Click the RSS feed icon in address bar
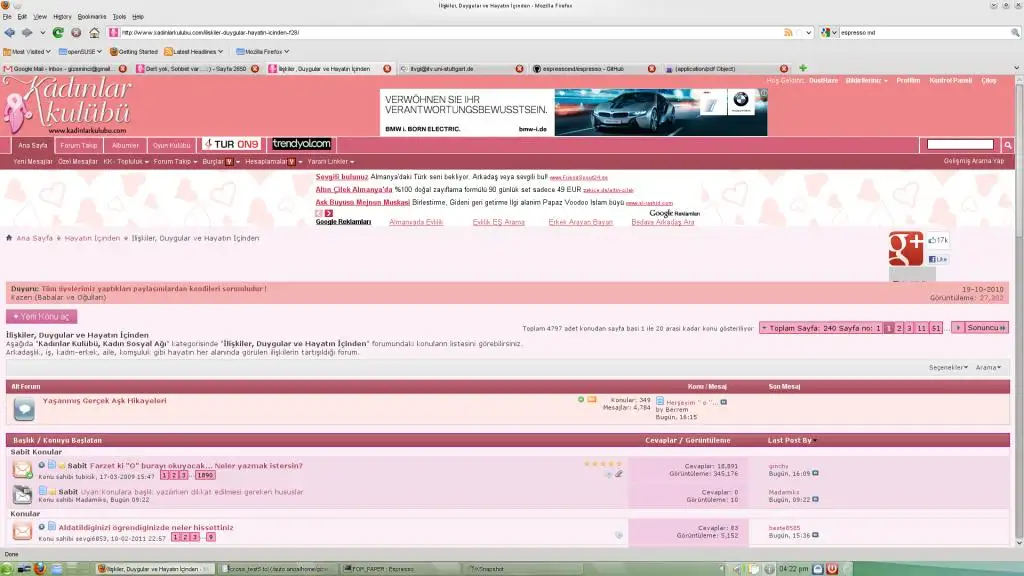Screen dimensions: 1024x576 tap(788, 32)
